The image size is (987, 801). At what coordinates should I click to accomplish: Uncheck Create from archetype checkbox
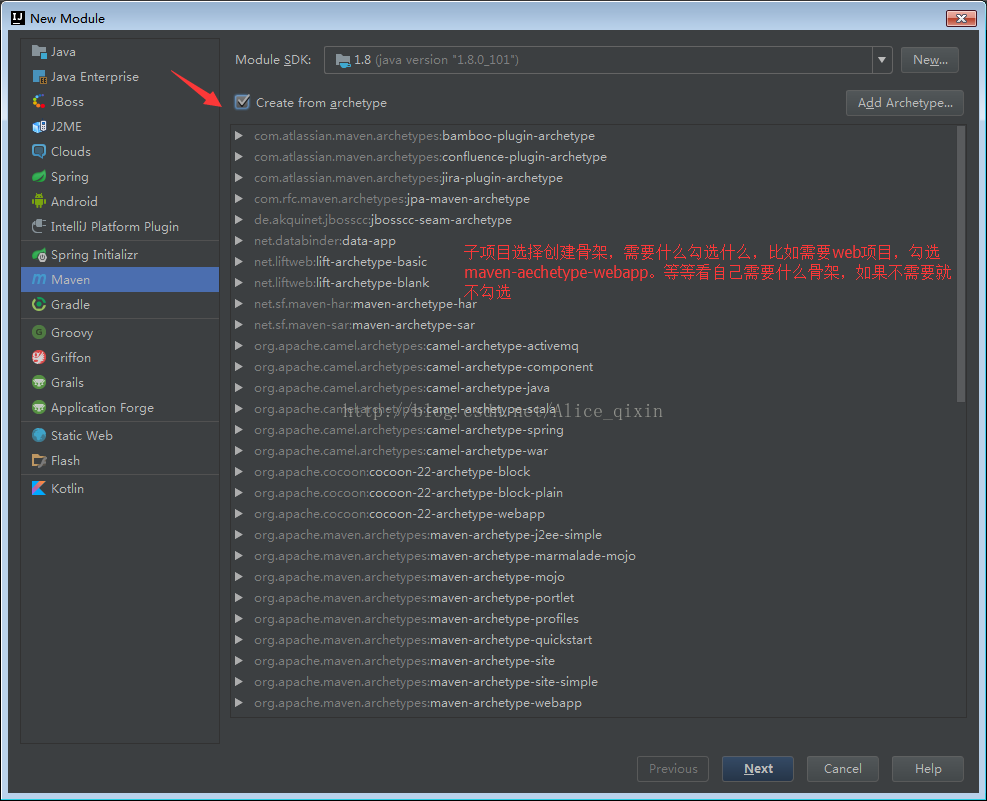(x=242, y=102)
